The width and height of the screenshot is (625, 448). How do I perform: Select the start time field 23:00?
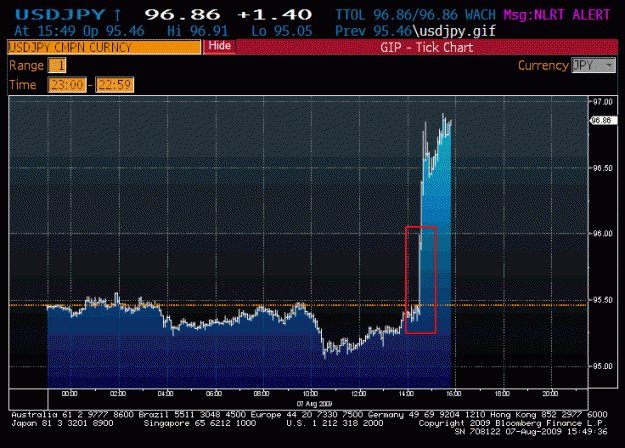pyautogui.click(x=67, y=84)
